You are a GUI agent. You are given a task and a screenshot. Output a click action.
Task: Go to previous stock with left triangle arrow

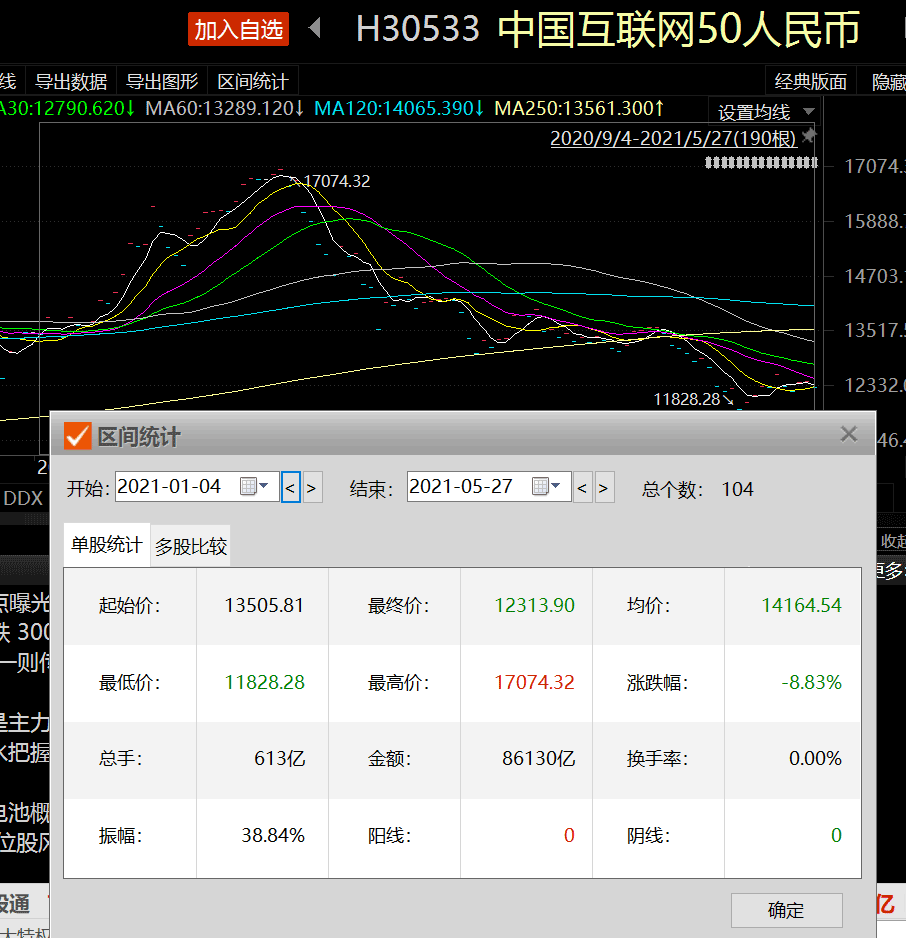tap(315, 28)
